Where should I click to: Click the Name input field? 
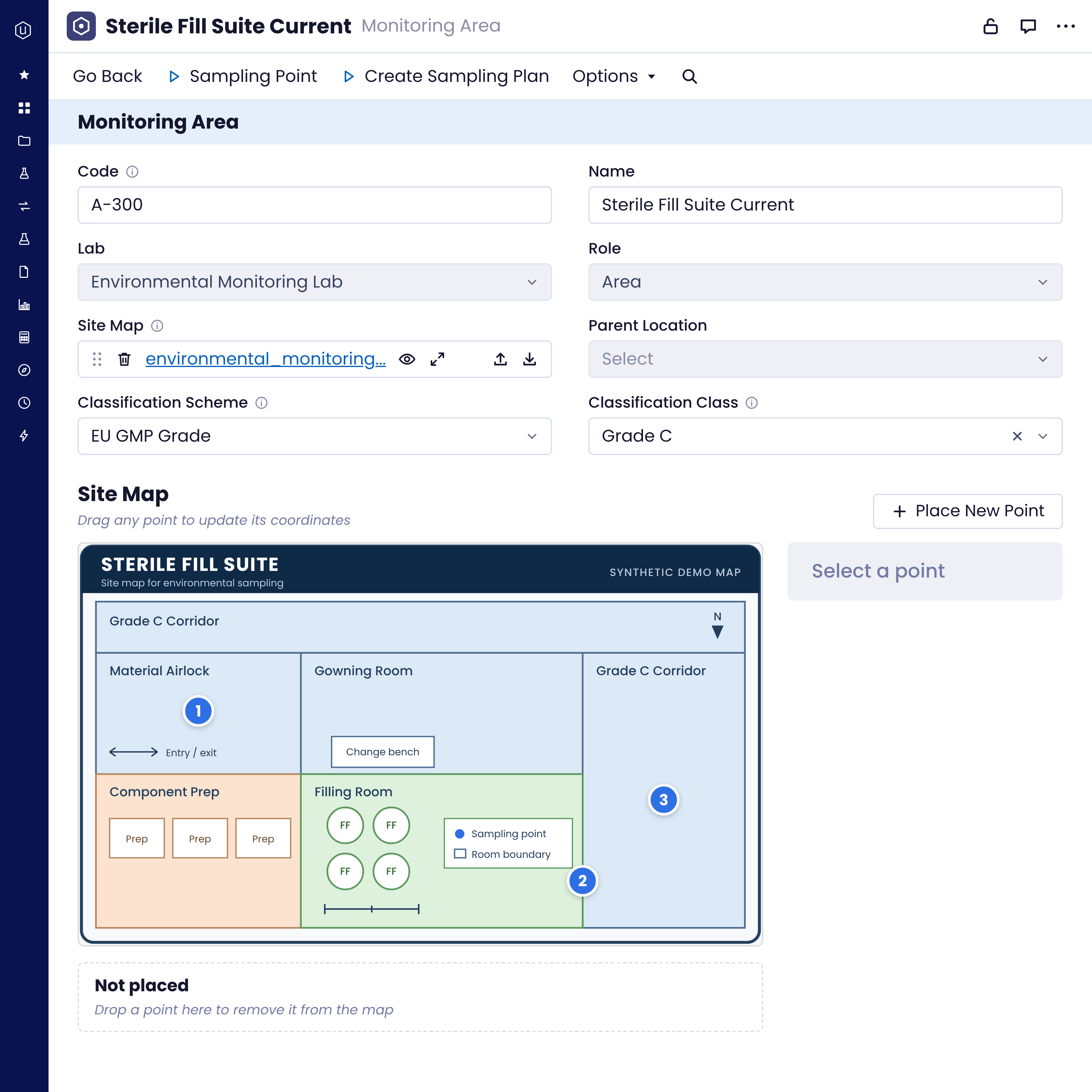pos(825,205)
